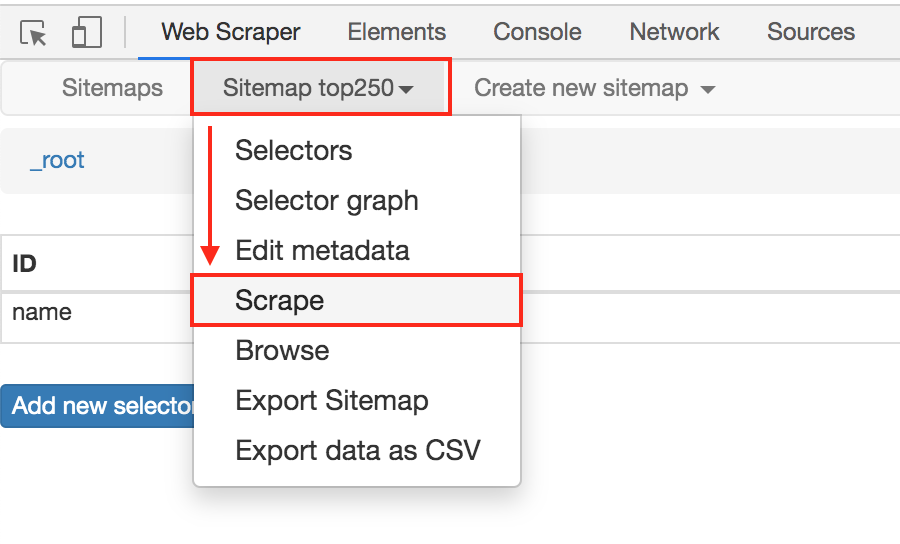Click the name selector row
The image size is (900, 544).
[42, 312]
